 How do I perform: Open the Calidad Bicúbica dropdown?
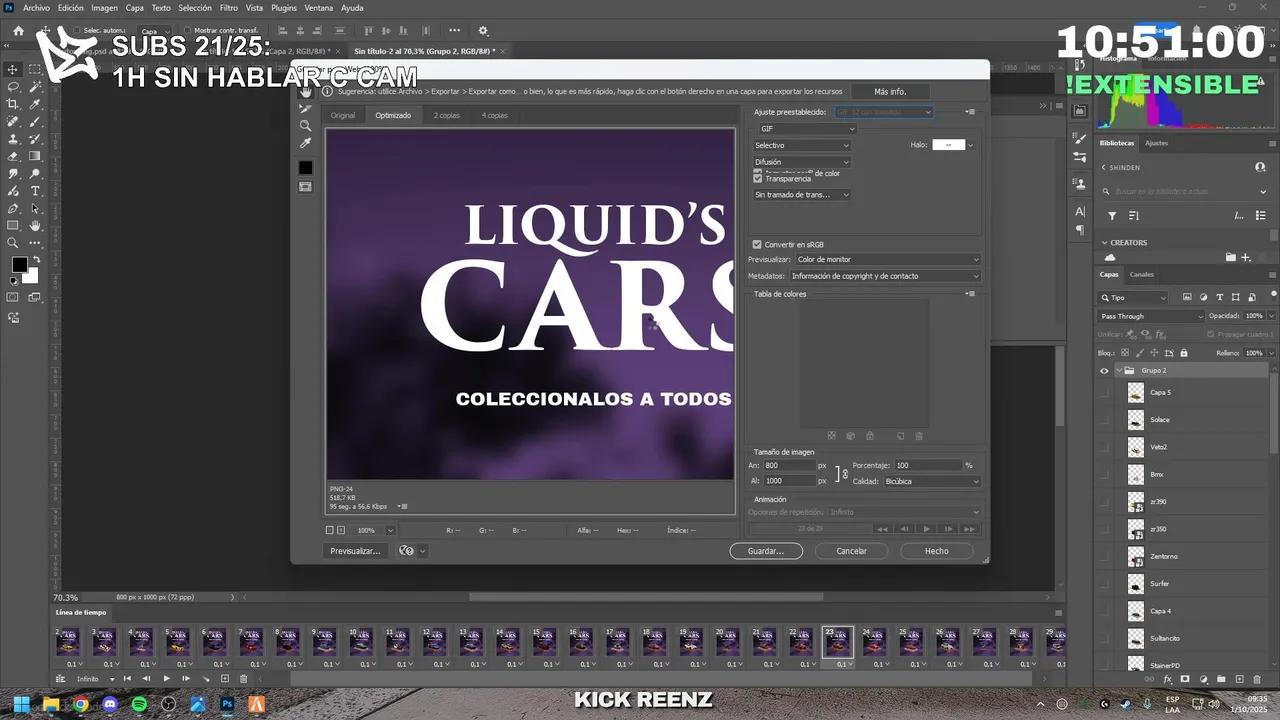point(932,481)
